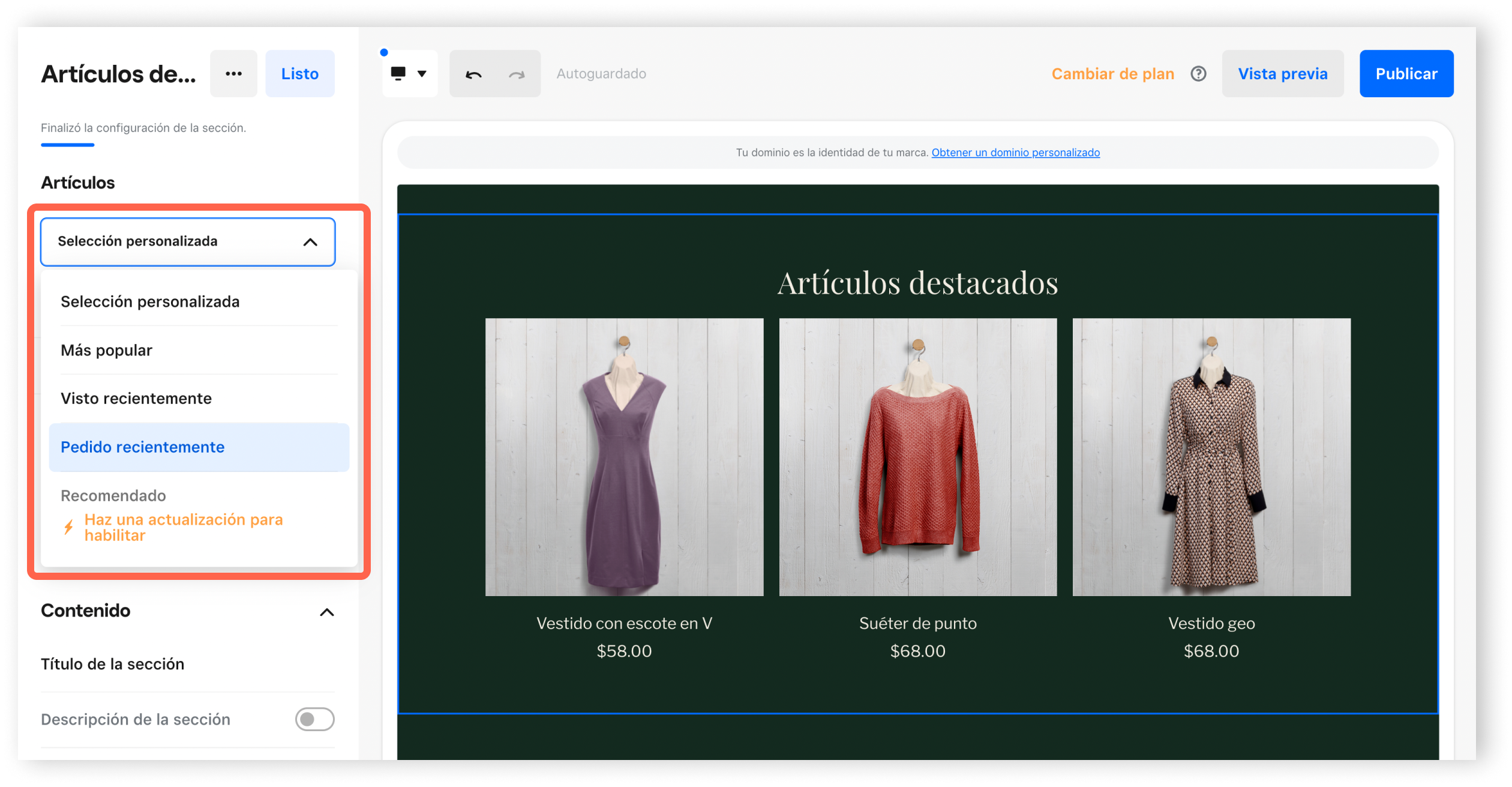Screen dimensions: 1512x787
Task: Open Obtener un dominio personalizado link
Action: 1015,152
